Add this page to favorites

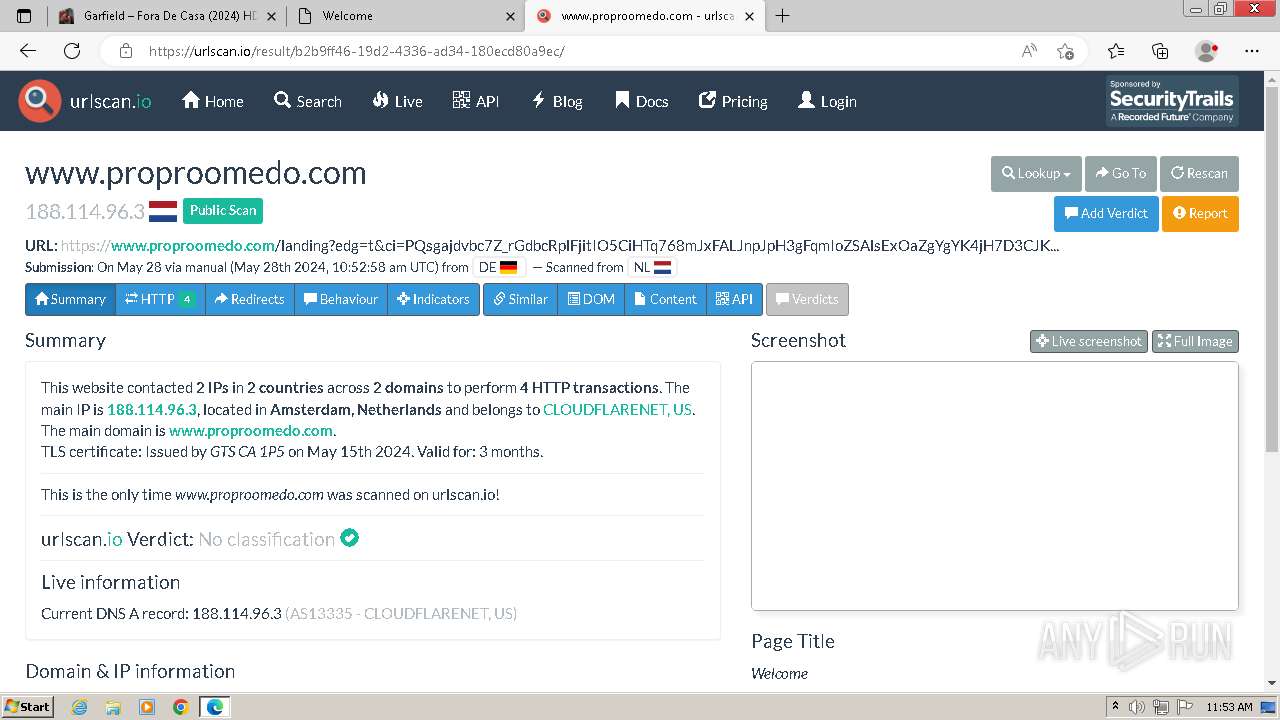(x=1065, y=51)
